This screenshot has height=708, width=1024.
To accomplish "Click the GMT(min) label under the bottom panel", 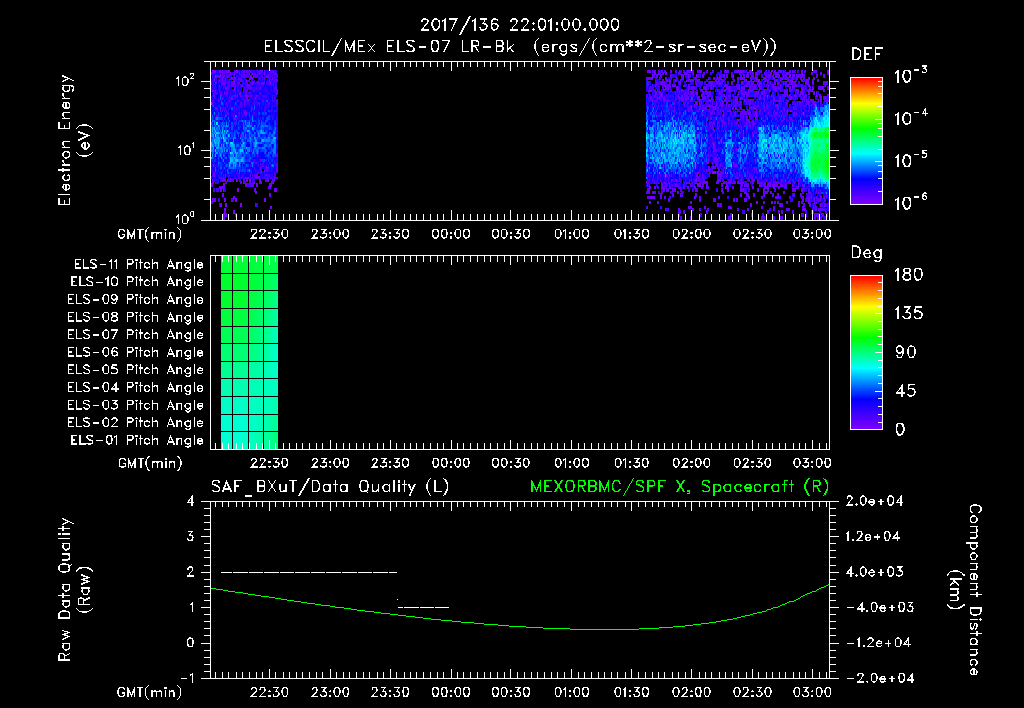I will (150, 692).
